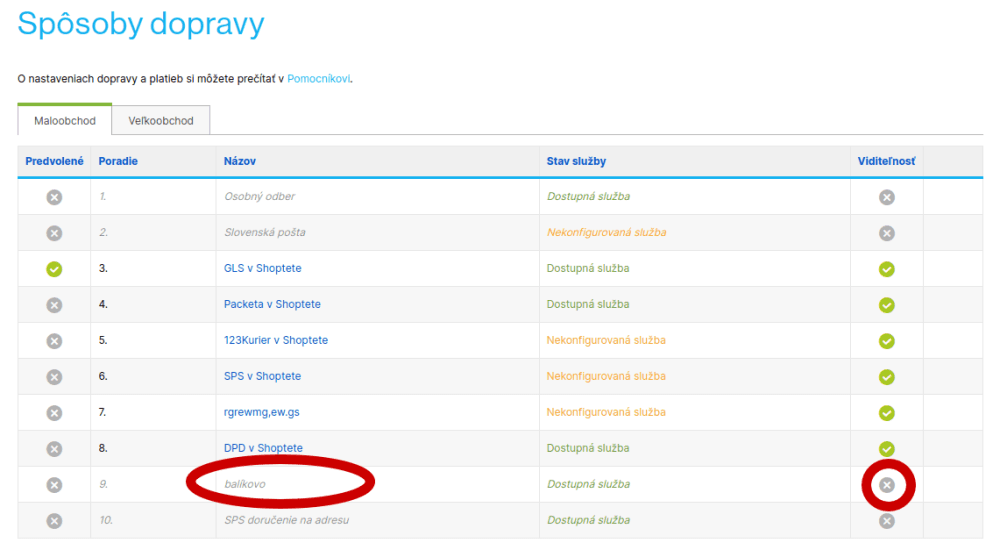Sort by the Poradie column header

(x=118, y=161)
